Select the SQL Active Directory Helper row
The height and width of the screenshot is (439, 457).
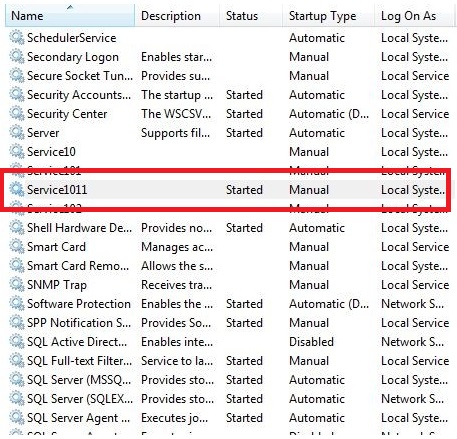click(x=228, y=342)
